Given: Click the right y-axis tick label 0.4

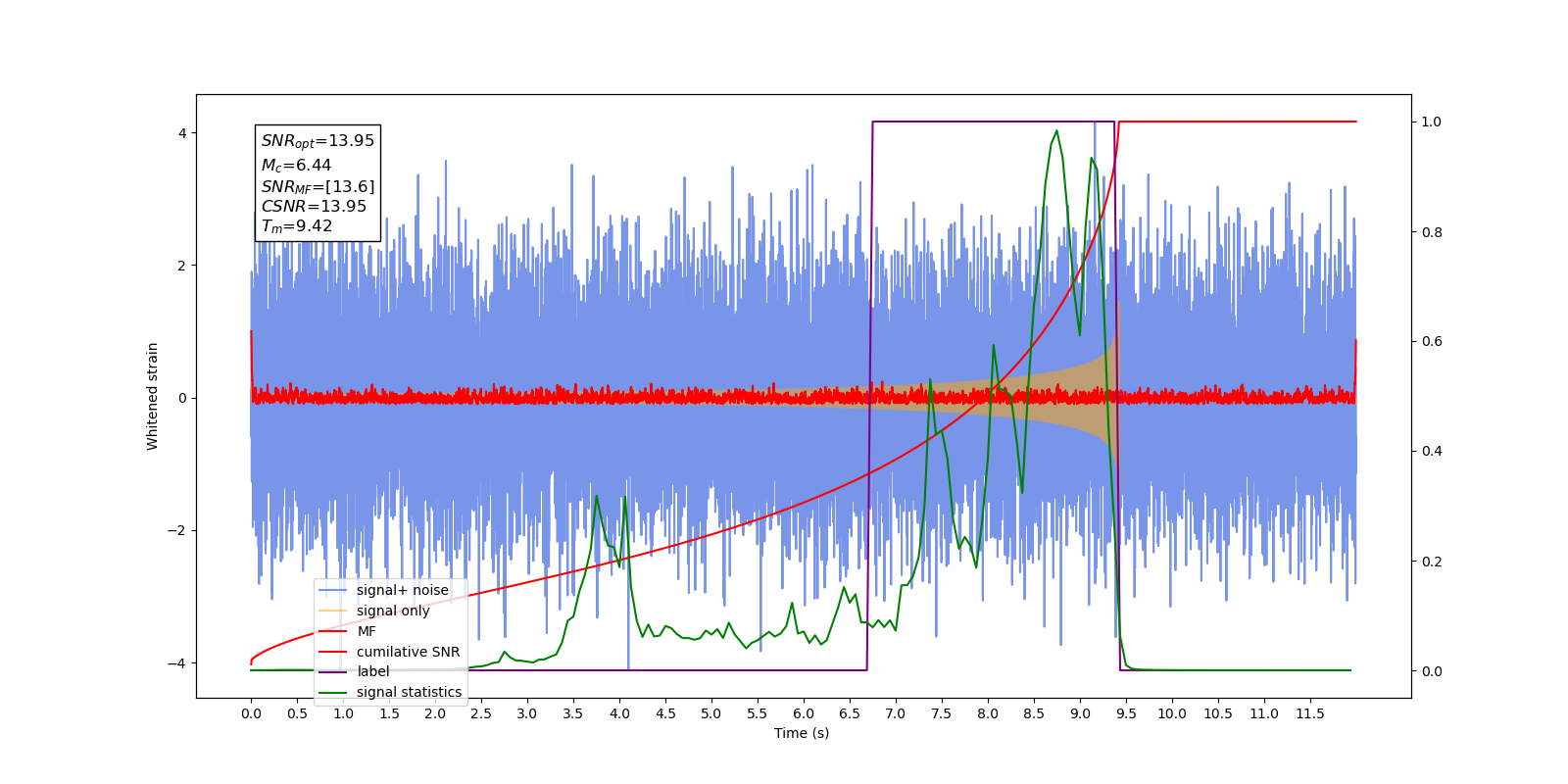Looking at the screenshot, I should (x=1432, y=452).
